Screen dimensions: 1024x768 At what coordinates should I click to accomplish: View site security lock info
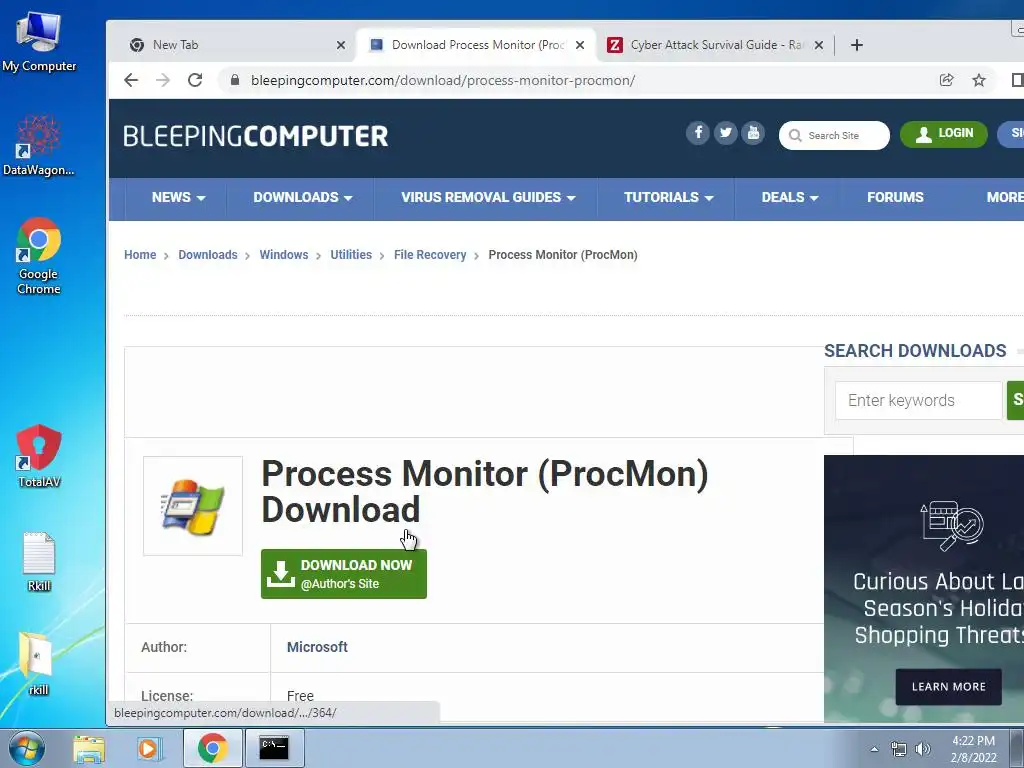(235, 80)
